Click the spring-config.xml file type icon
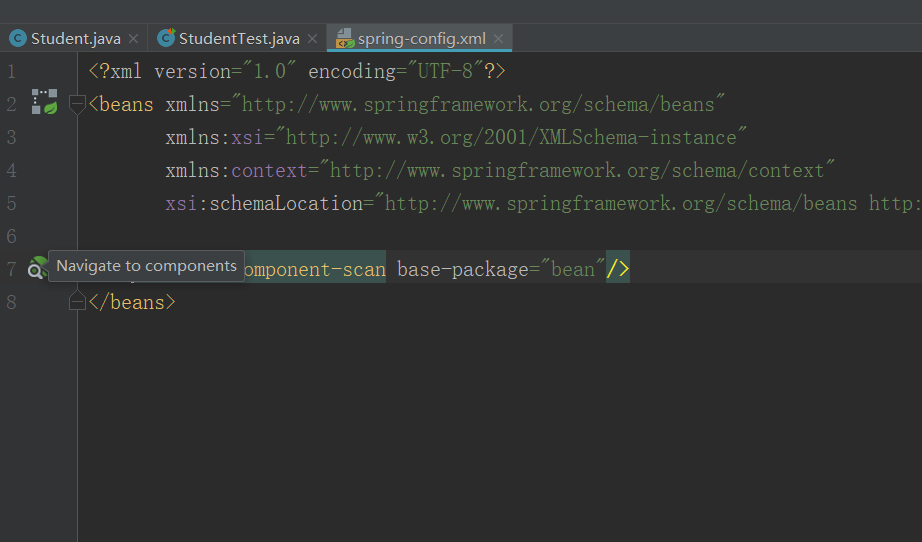922x542 pixels. click(x=345, y=39)
